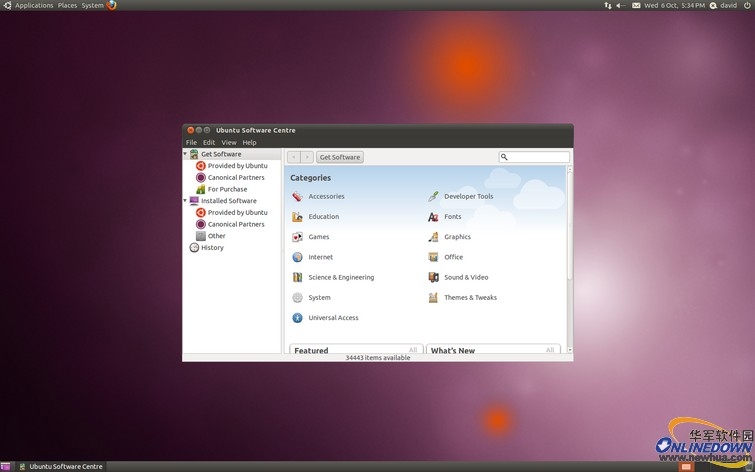Click the Science & Engineering label
Viewport: 755px width, 472px height.
click(x=341, y=277)
